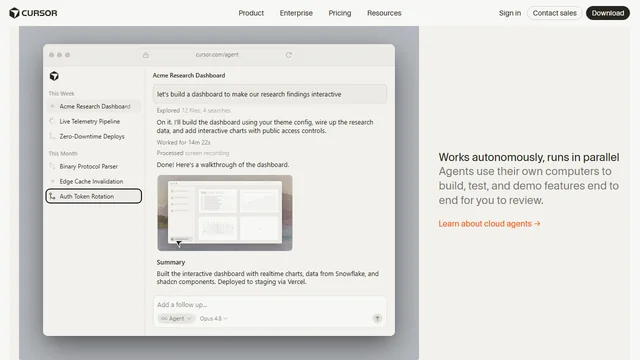Click the 'This Month' section label
640x360 pixels.
tap(63, 153)
